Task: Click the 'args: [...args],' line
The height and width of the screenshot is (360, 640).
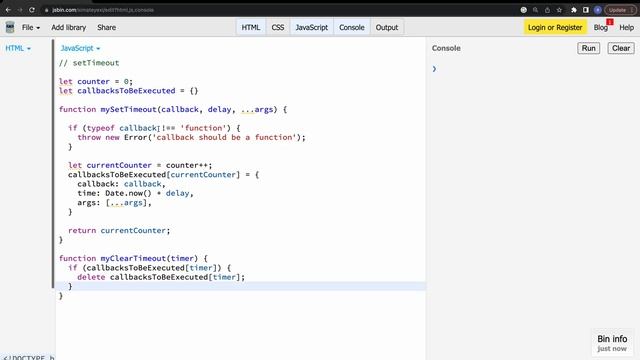Action: click(114, 202)
